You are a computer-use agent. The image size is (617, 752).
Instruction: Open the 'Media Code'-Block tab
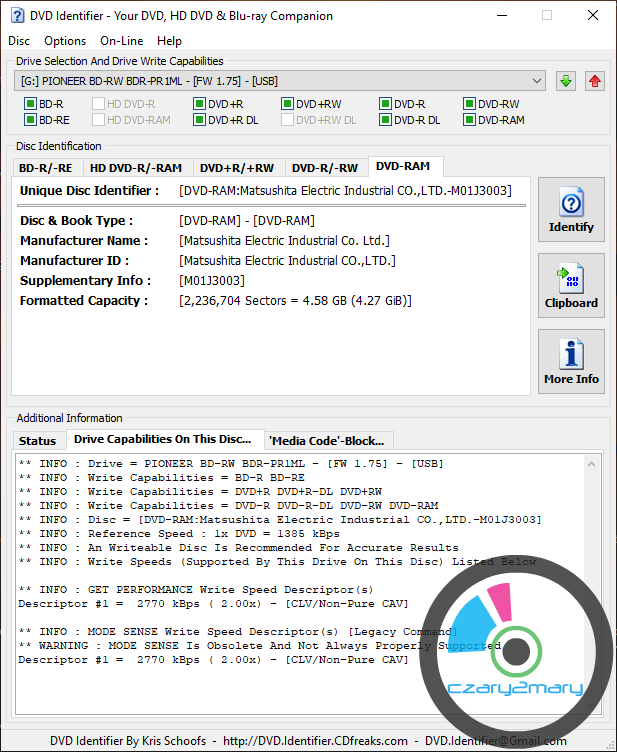point(329,440)
